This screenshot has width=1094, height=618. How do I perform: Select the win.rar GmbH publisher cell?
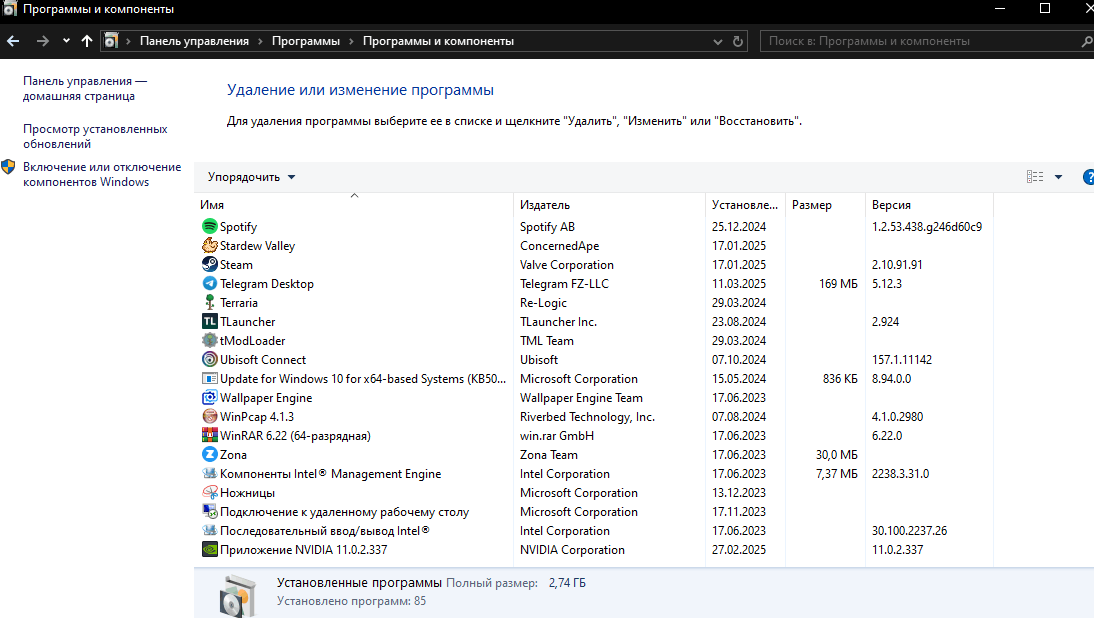click(x=557, y=435)
